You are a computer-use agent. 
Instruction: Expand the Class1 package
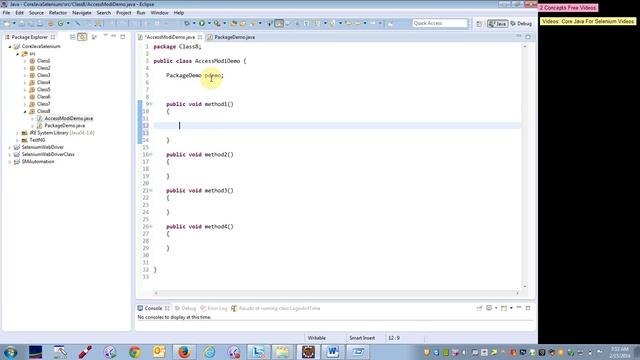(x=25, y=61)
